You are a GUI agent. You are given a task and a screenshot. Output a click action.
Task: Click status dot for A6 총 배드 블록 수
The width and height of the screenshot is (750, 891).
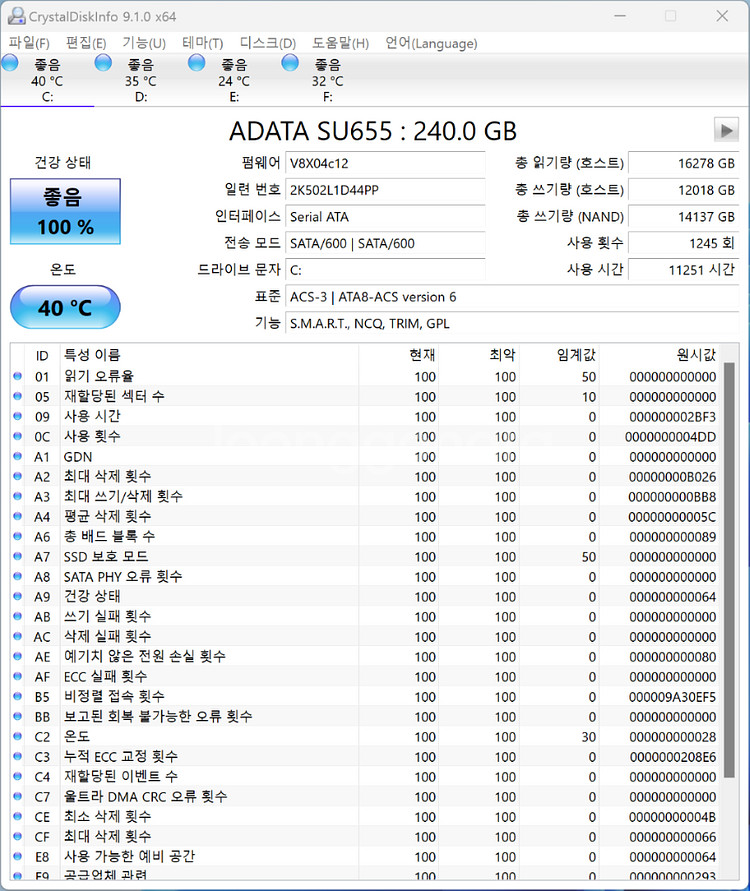pyautogui.click(x=18, y=536)
